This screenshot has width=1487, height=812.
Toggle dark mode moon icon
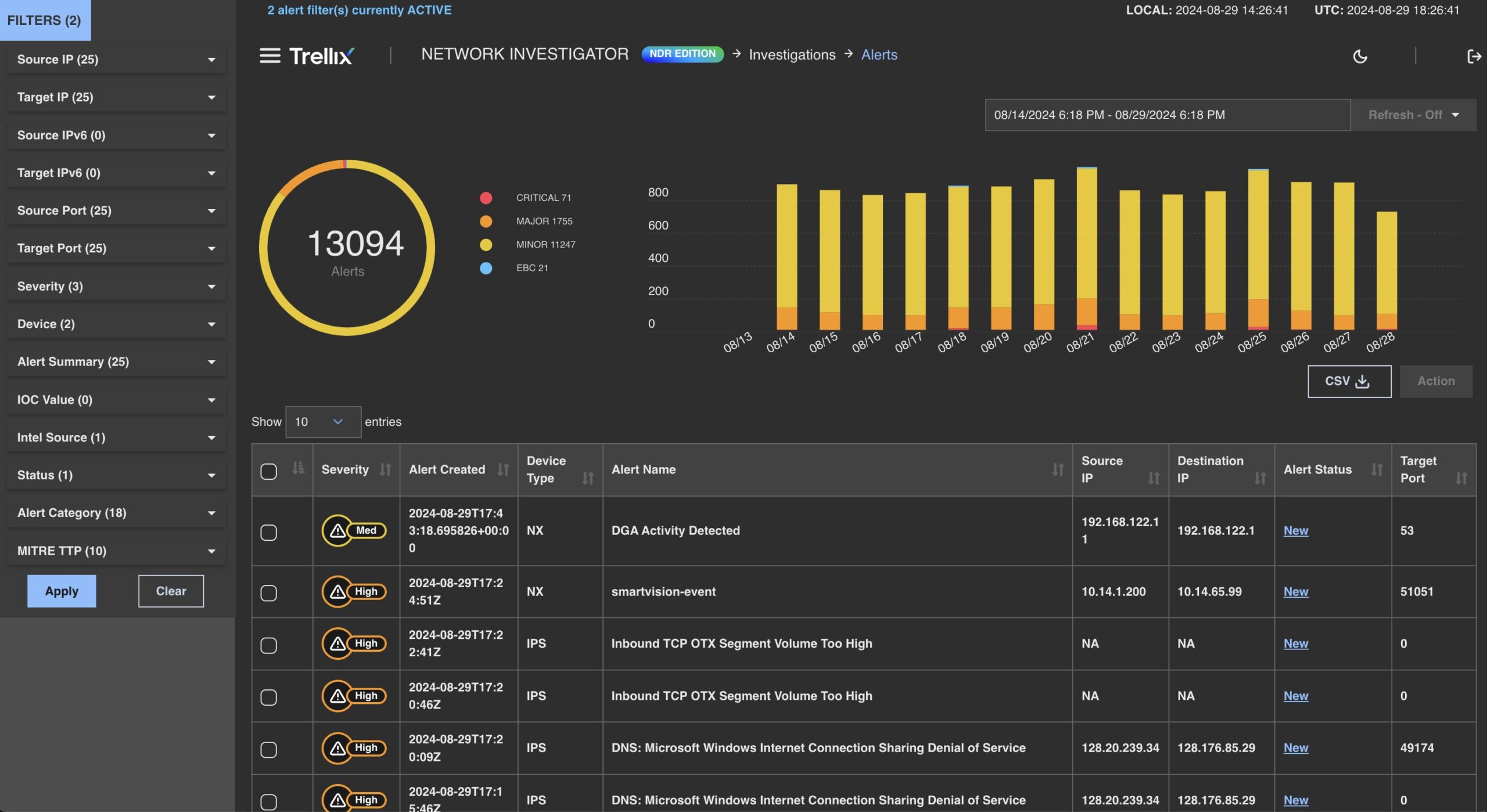pyautogui.click(x=1360, y=56)
